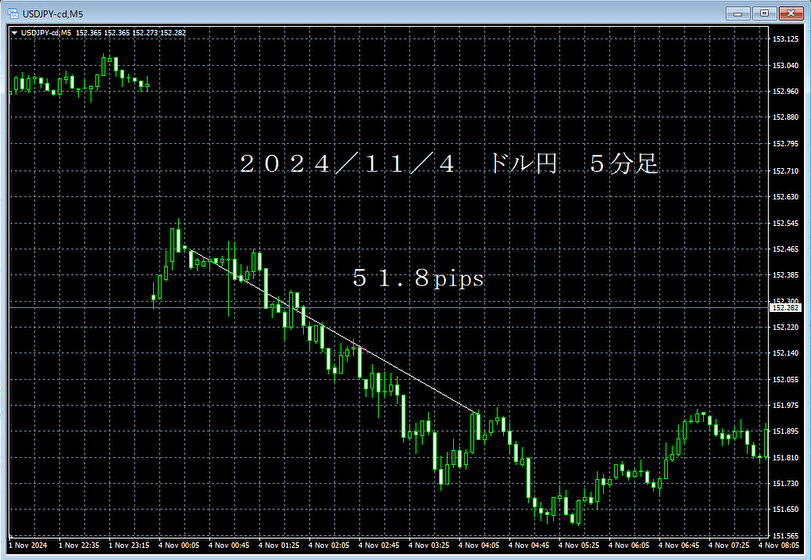811x560 pixels.
Task: Select the 2024/11/4 ドル円 5分足 text label
Action: click(448, 164)
